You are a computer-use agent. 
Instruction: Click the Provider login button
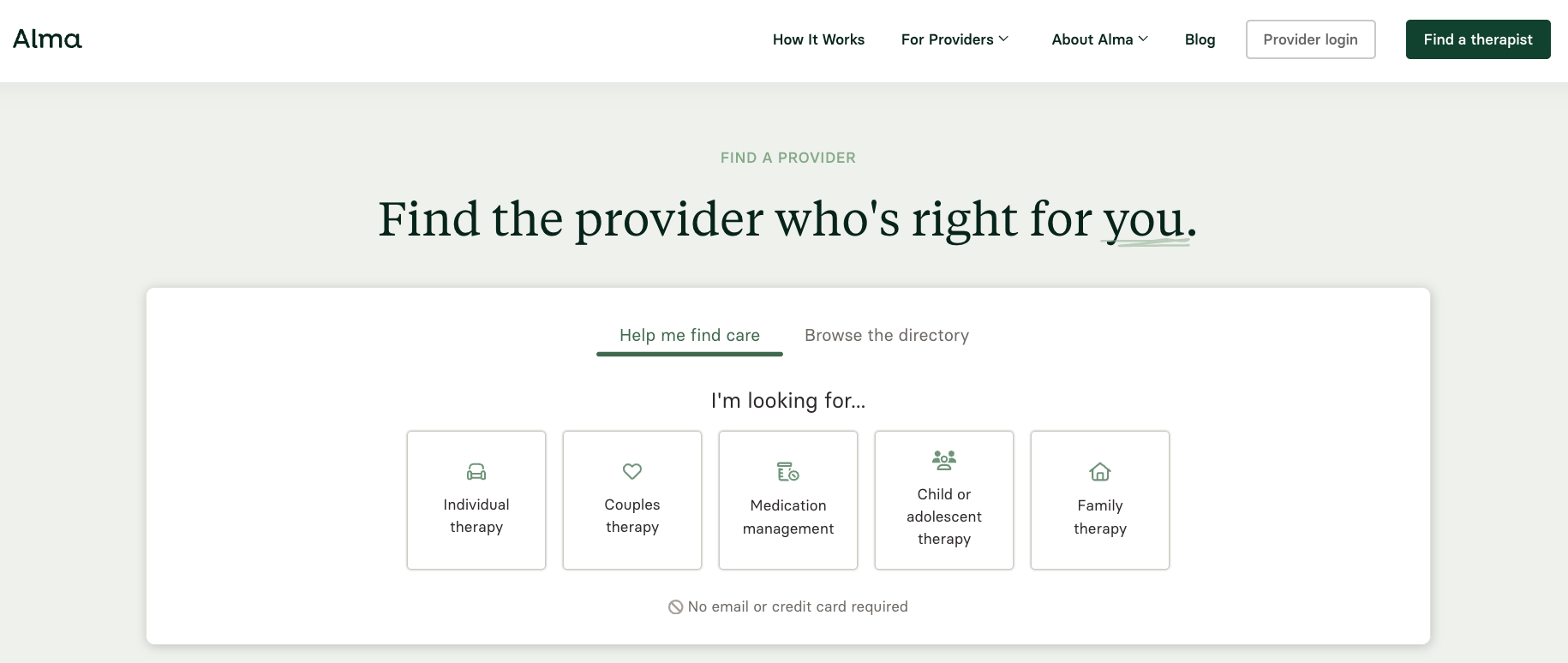click(x=1310, y=39)
